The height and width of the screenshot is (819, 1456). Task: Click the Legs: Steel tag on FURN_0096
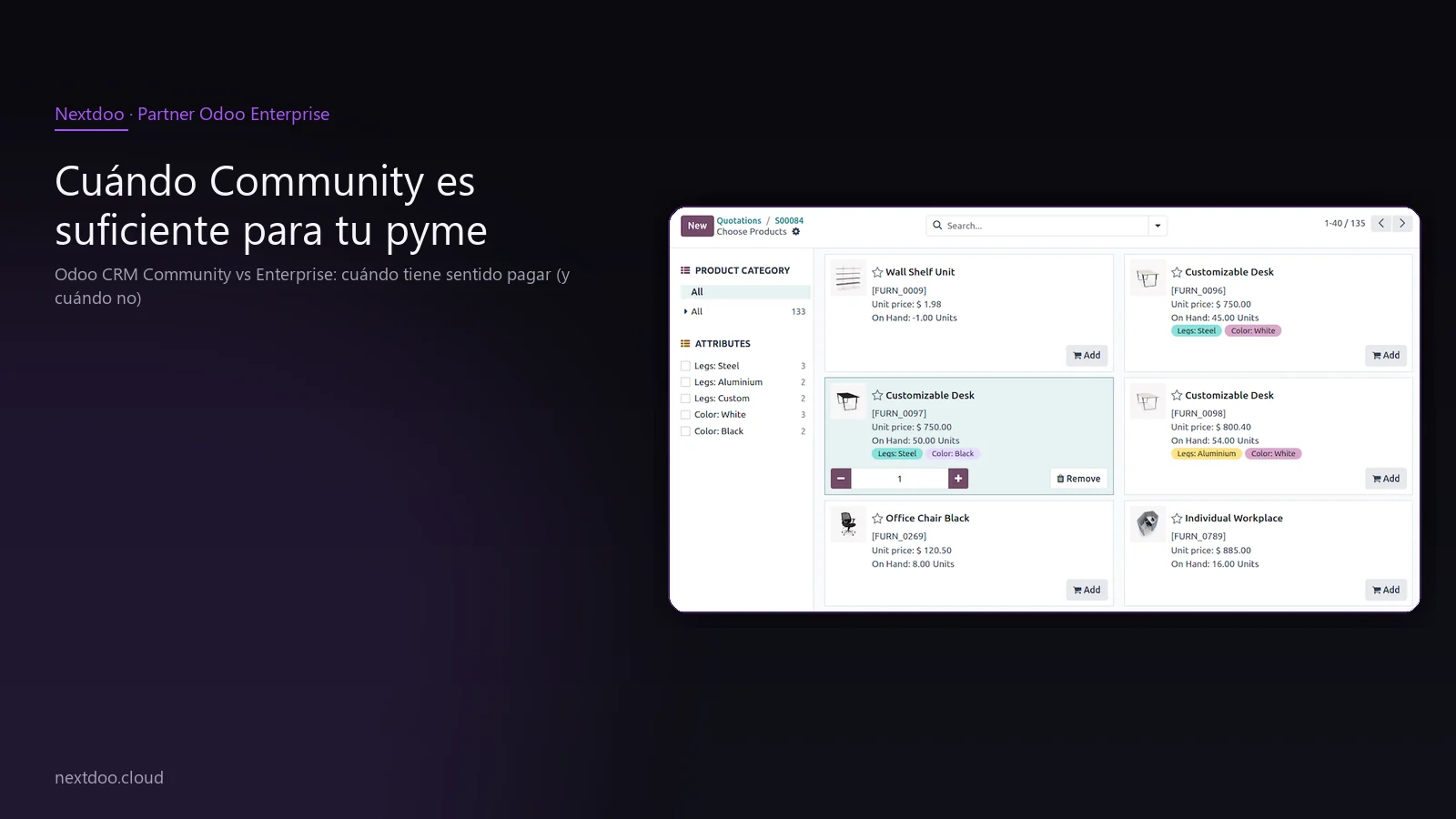tap(1196, 331)
